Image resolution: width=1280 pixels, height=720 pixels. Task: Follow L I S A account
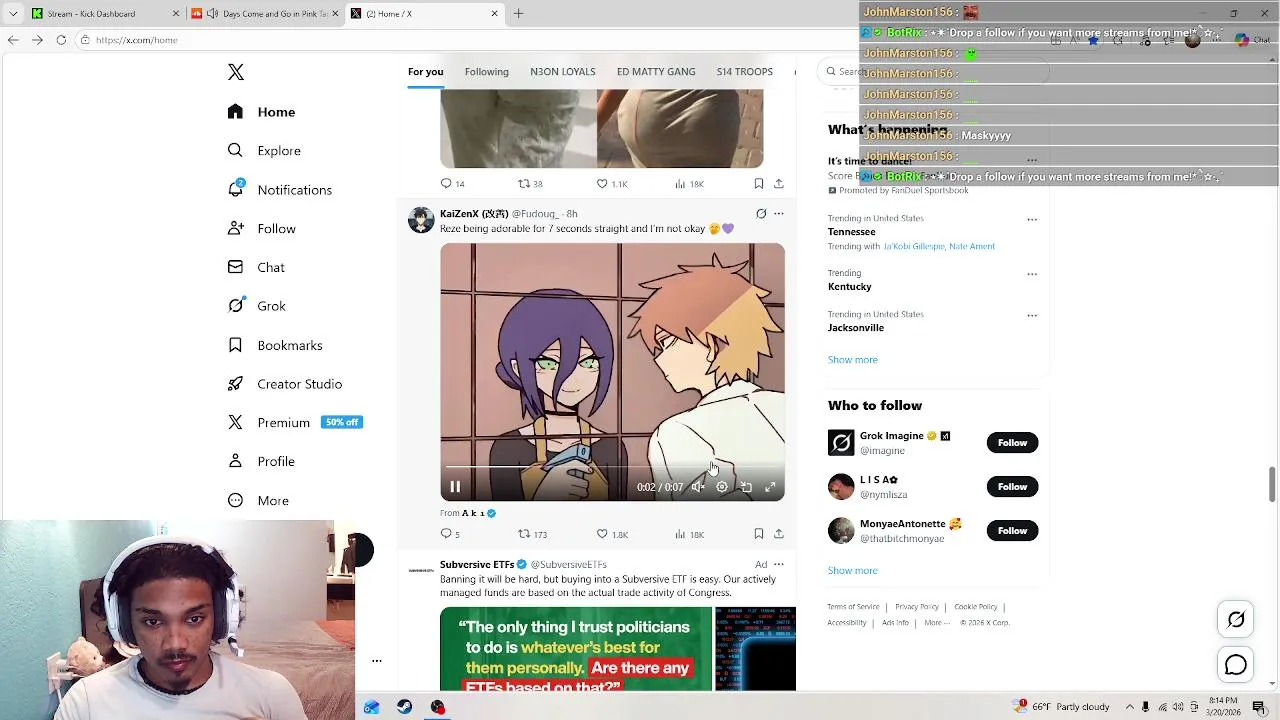[x=1012, y=487]
